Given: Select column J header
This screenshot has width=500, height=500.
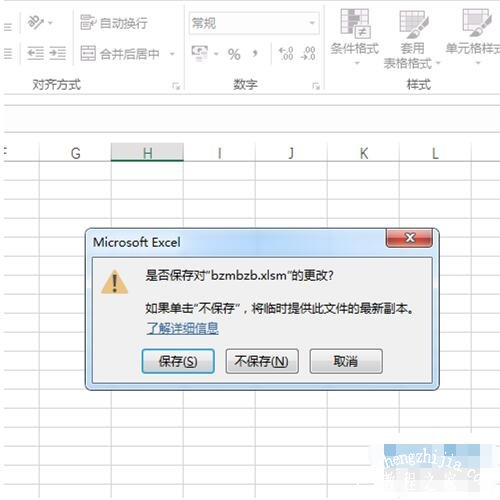Looking at the screenshot, I should tap(291, 153).
